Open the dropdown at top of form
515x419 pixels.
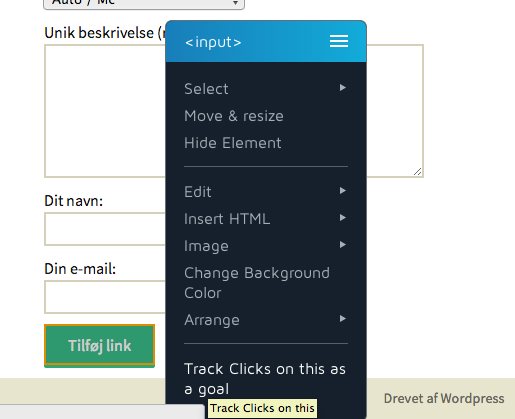tap(144, 3)
